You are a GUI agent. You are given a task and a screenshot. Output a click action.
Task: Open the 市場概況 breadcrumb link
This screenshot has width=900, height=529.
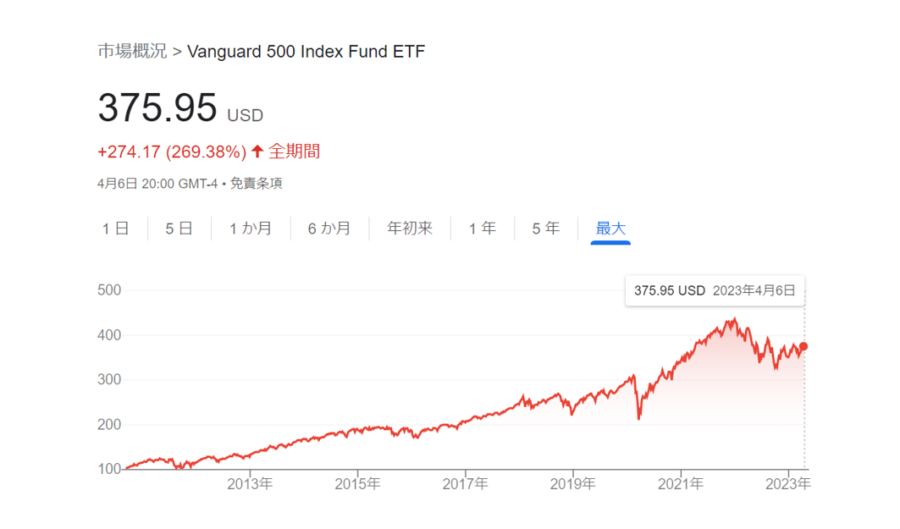tap(132, 51)
